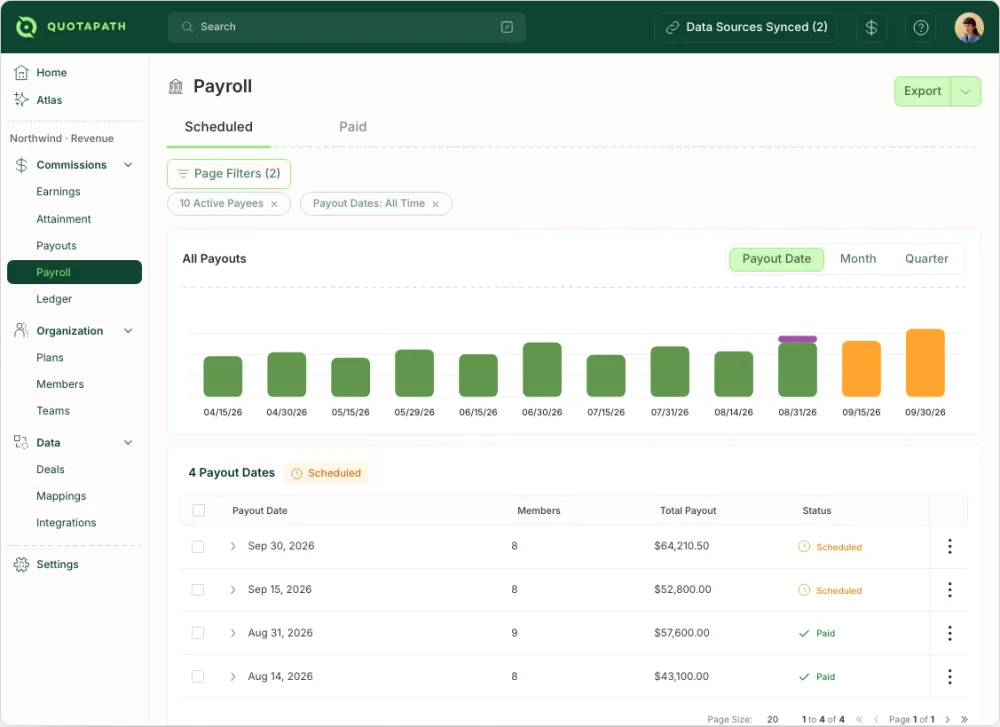Collapse the Data section chevron
Viewport: 1000px width, 727px height.
pos(128,443)
